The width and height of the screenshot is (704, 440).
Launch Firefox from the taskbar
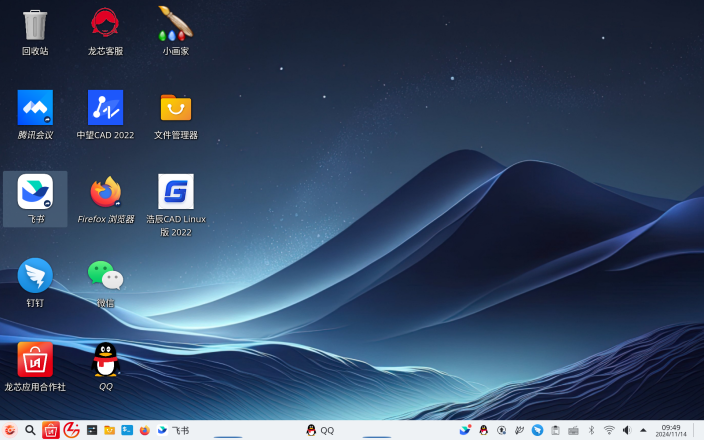(145, 431)
